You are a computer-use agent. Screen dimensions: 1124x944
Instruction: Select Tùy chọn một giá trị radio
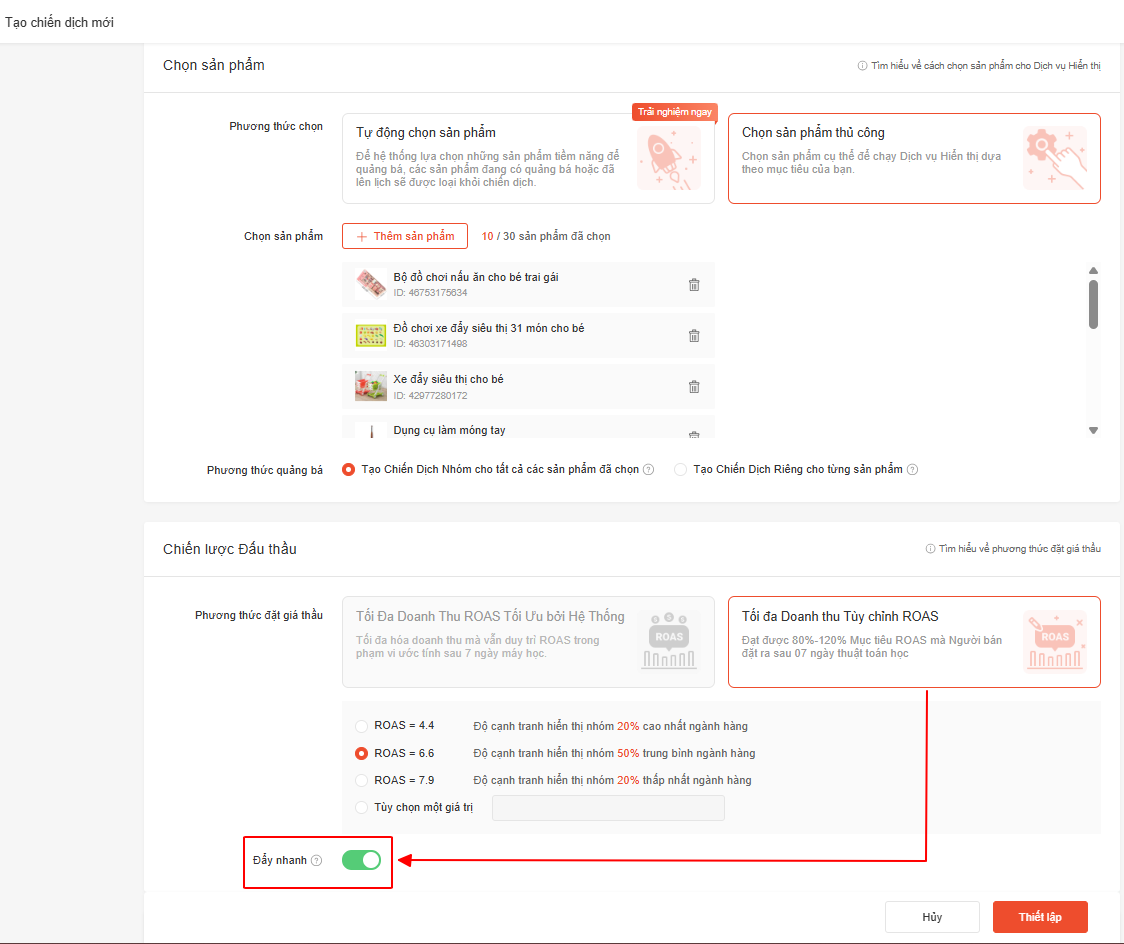361,808
